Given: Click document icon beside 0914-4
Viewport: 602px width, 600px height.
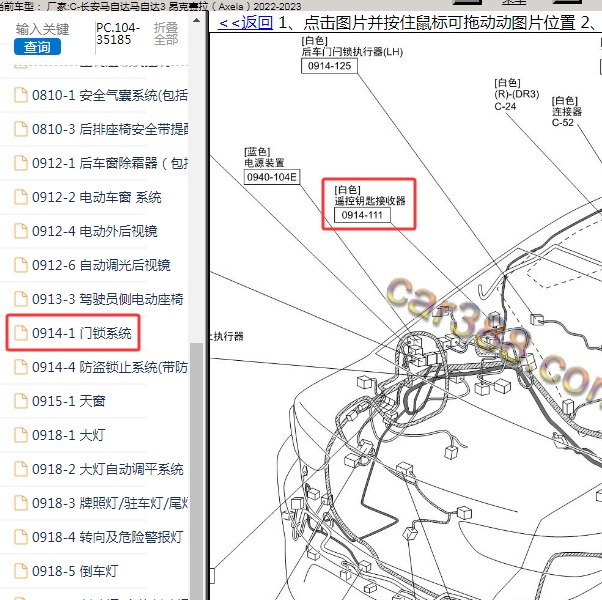Looking at the screenshot, I should [x=21, y=367].
